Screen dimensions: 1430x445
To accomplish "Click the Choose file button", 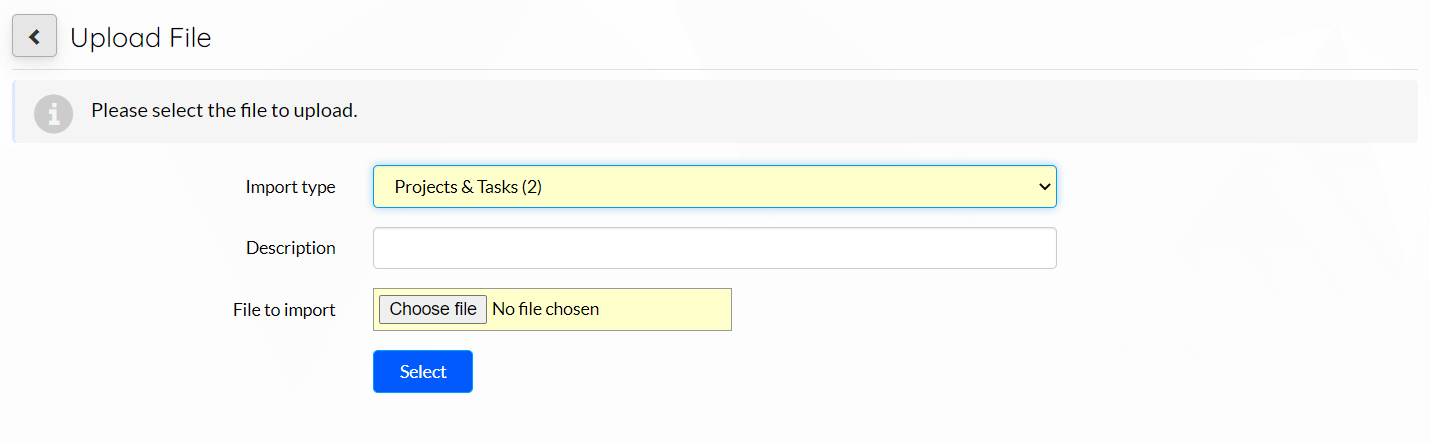I will click(x=433, y=309).
